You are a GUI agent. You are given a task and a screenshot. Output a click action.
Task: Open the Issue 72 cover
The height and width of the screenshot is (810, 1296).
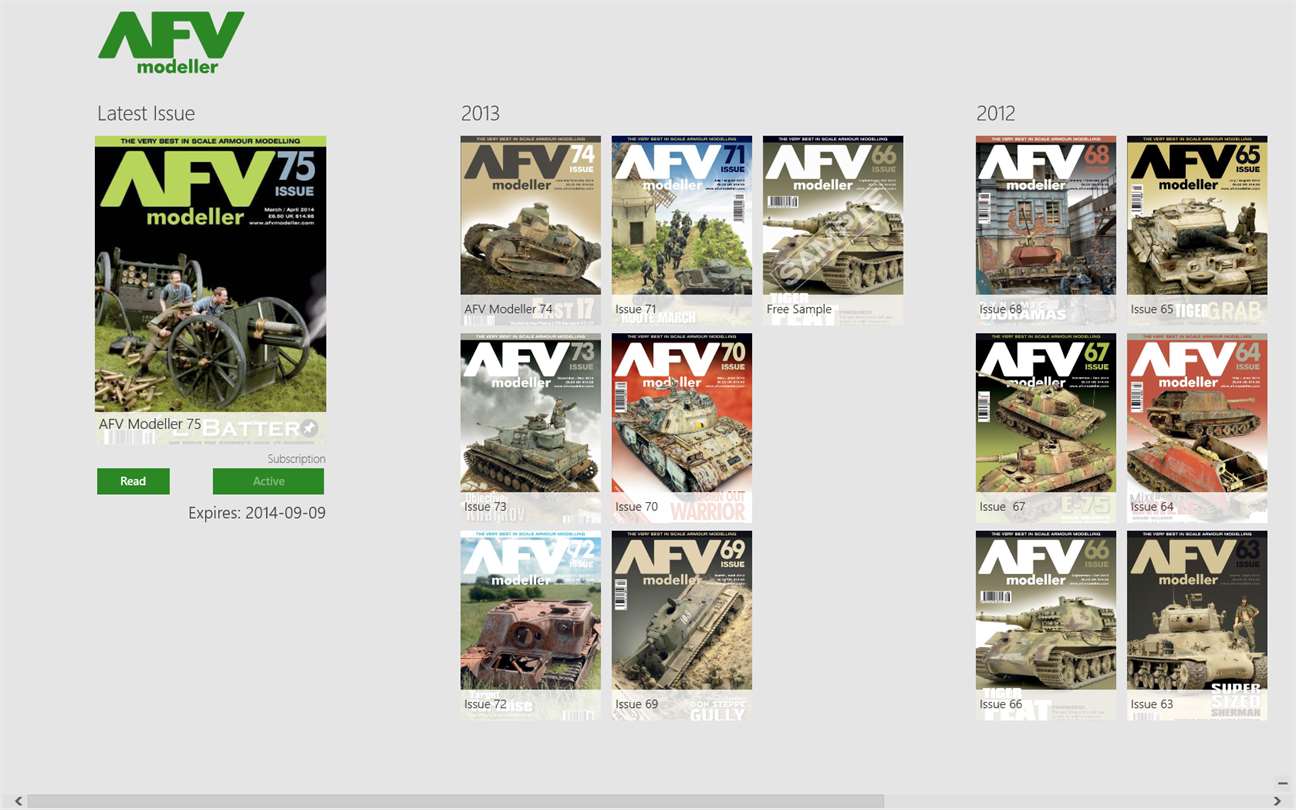point(530,625)
